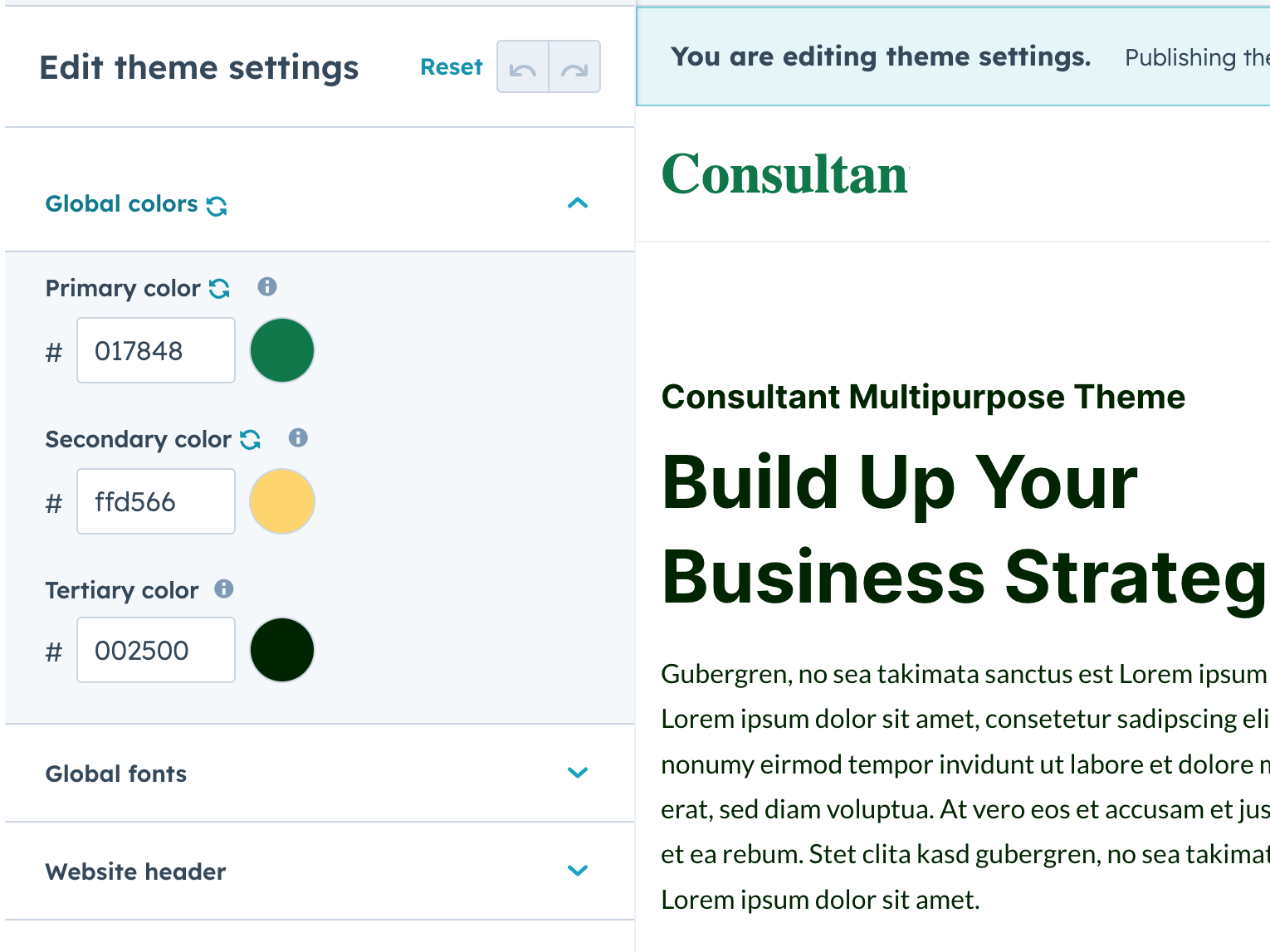Screen dimensions: 1270x952
Task: Open the dark Tertiary color swatch
Action: (282, 650)
